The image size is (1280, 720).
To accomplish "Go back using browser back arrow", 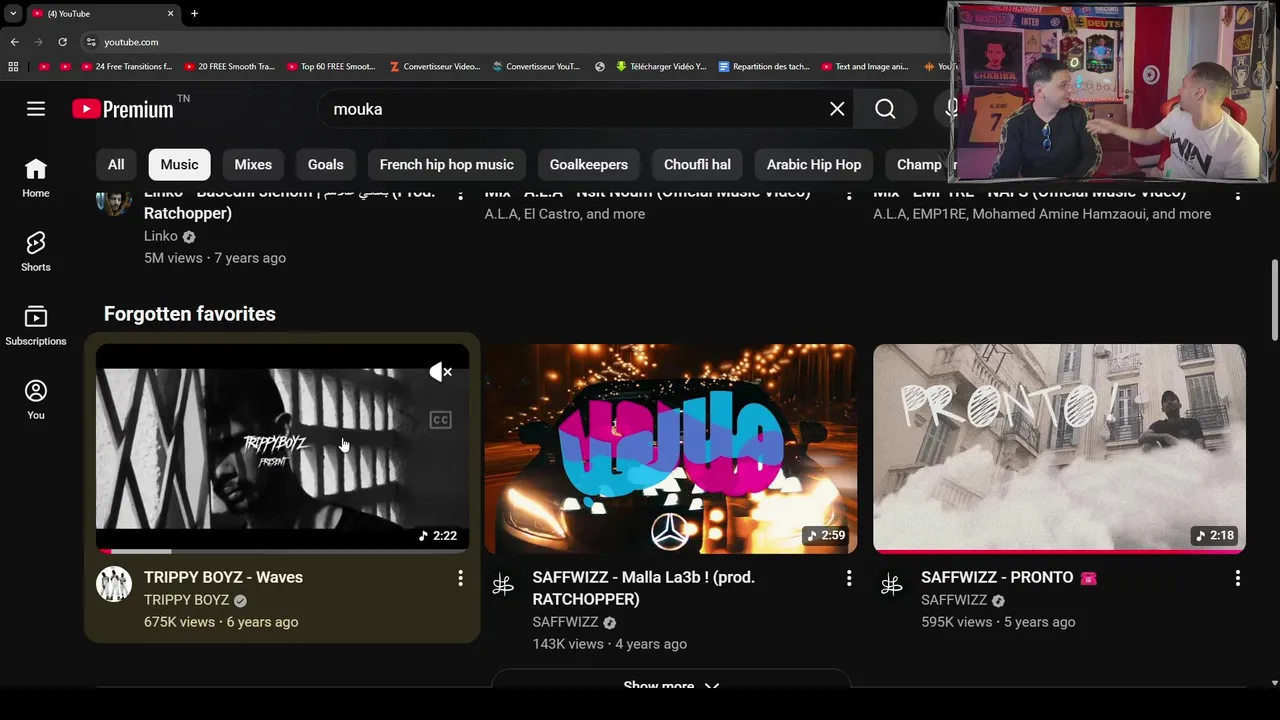I will [14, 42].
